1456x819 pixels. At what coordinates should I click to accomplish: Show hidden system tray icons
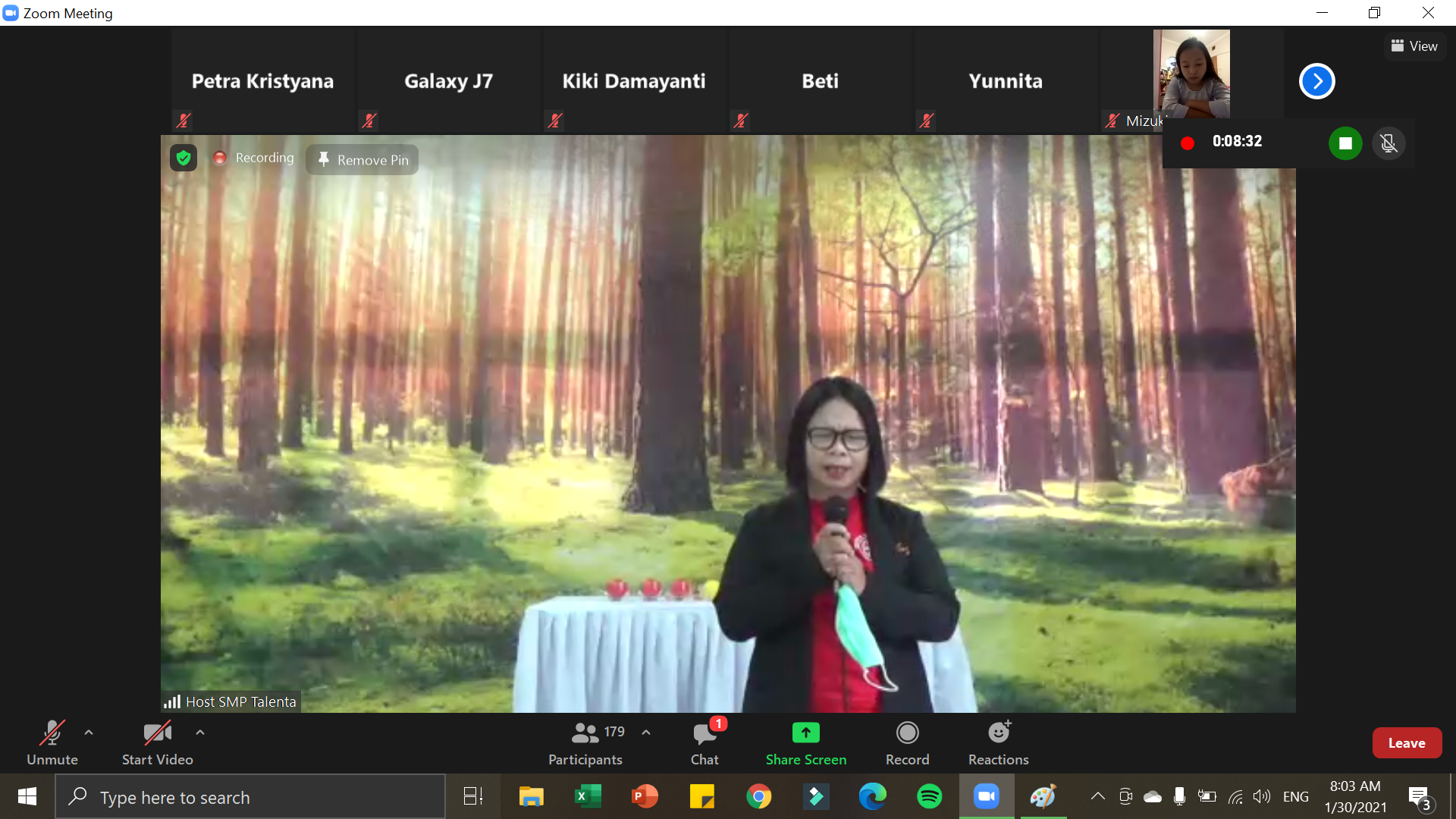pyautogui.click(x=1097, y=796)
